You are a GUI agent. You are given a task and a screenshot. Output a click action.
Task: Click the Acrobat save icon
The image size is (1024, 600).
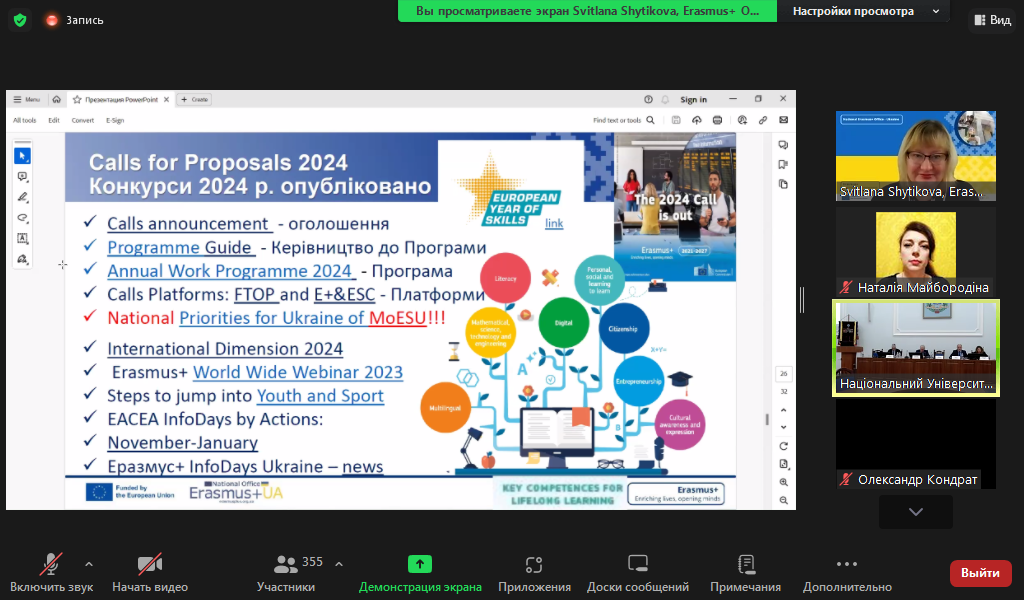pyautogui.click(x=676, y=120)
